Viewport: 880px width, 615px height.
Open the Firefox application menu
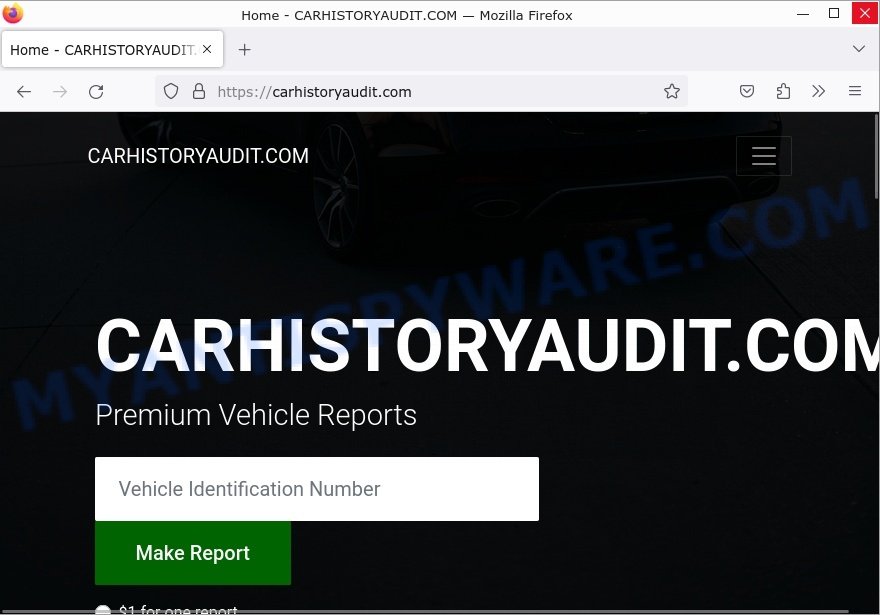(x=855, y=91)
